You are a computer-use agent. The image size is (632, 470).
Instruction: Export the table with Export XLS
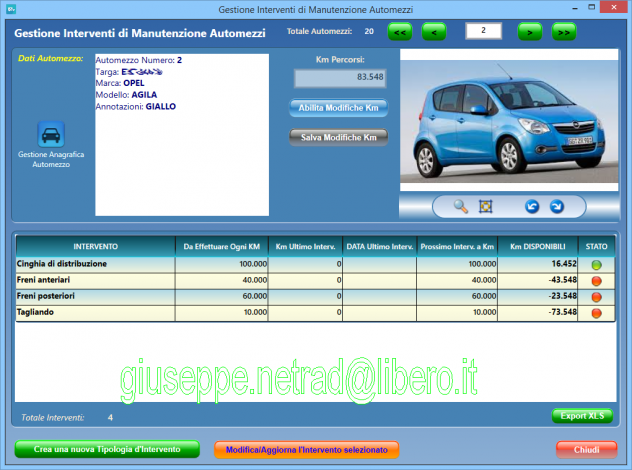(x=582, y=416)
